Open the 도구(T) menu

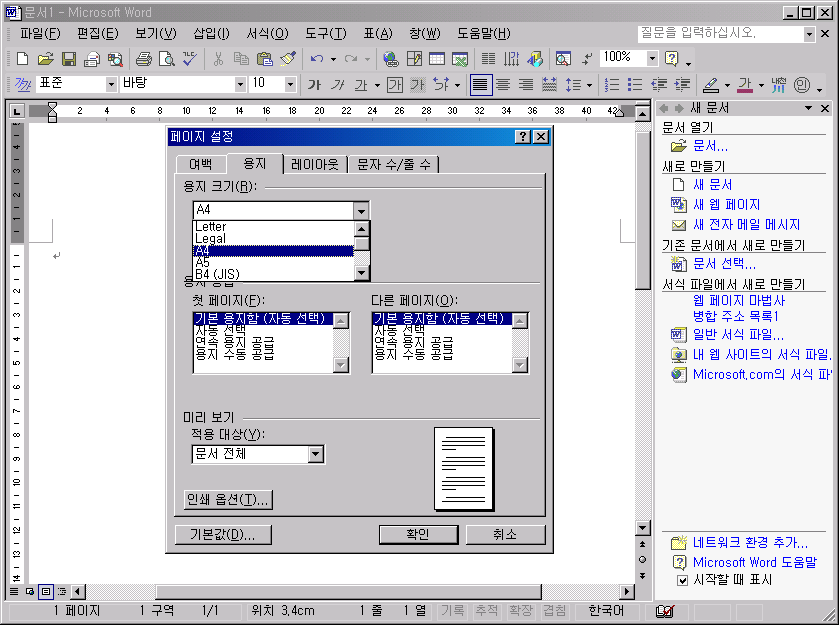tap(325, 34)
